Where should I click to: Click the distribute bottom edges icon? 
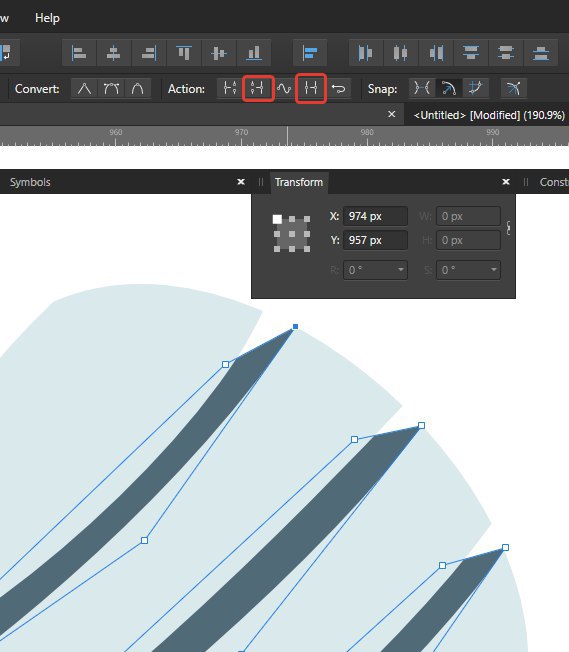pyautogui.click(x=540, y=53)
